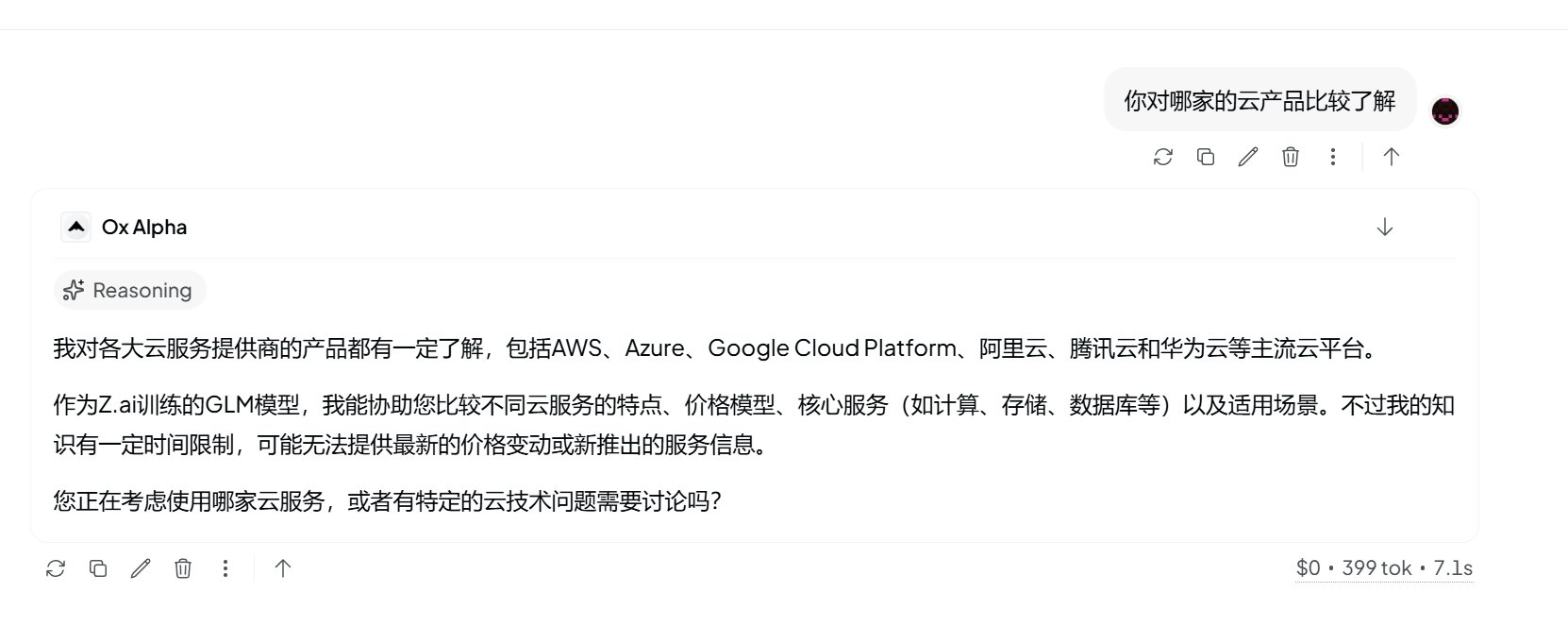Copy the Ox Alpha response text

(x=98, y=568)
